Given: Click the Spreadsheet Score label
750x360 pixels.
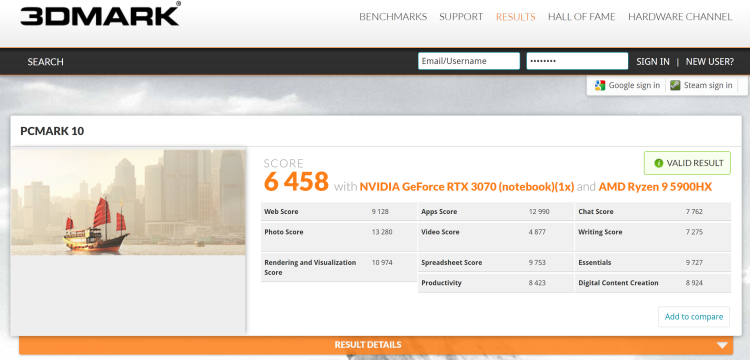Looking at the screenshot, I should 452,262.
